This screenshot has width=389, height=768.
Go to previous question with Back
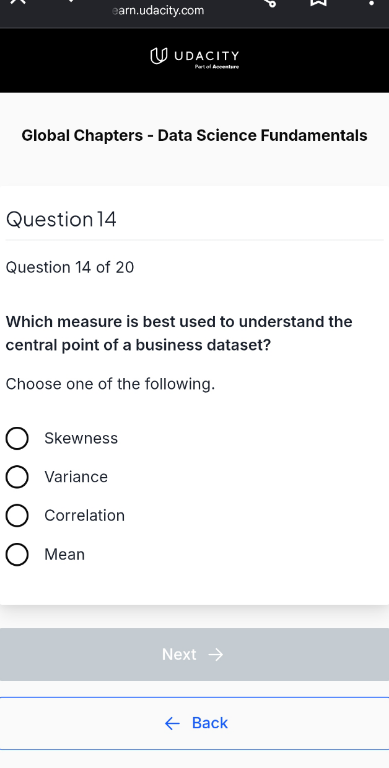[x=194, y=723]
